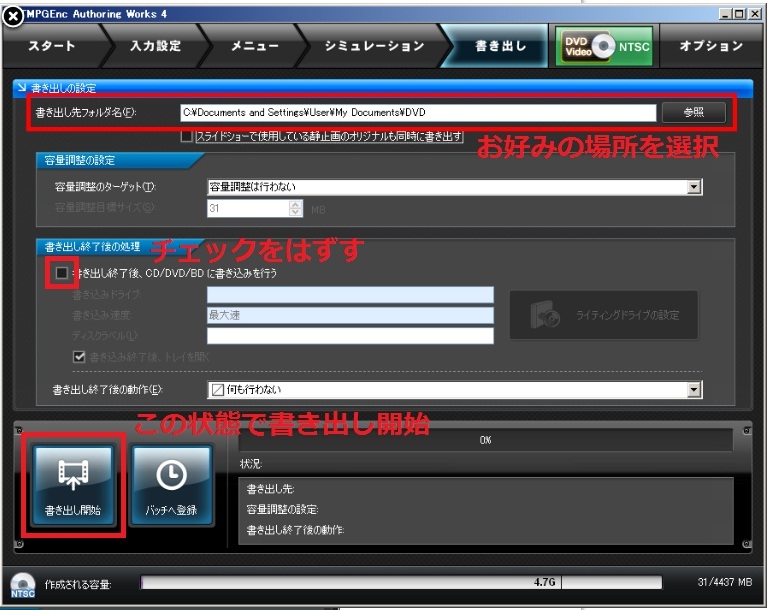Click the 31/4437 MB capacity text

(724, 582)
